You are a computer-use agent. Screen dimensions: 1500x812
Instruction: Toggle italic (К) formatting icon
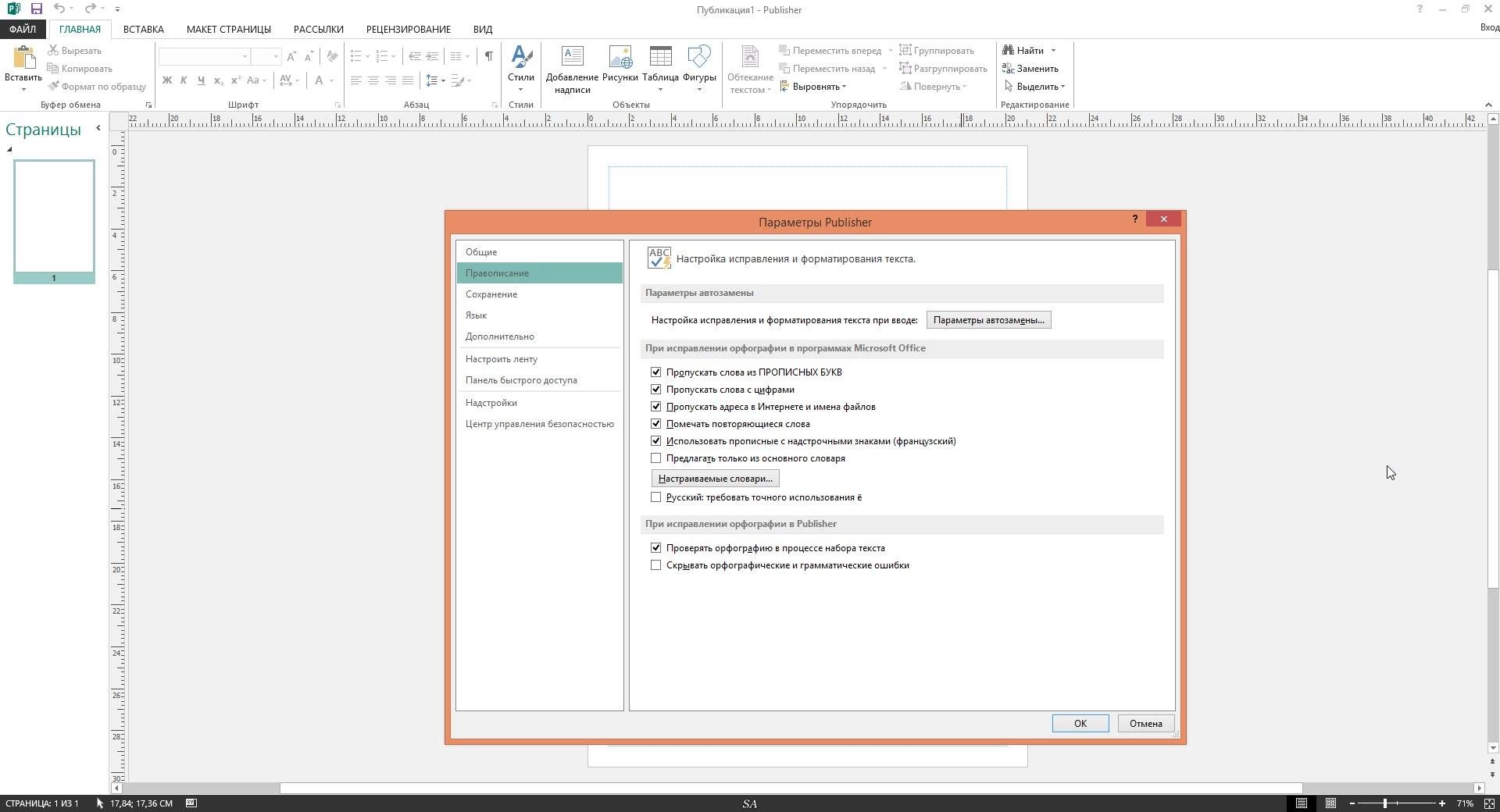pyautogui.click(x=184, y=80)
